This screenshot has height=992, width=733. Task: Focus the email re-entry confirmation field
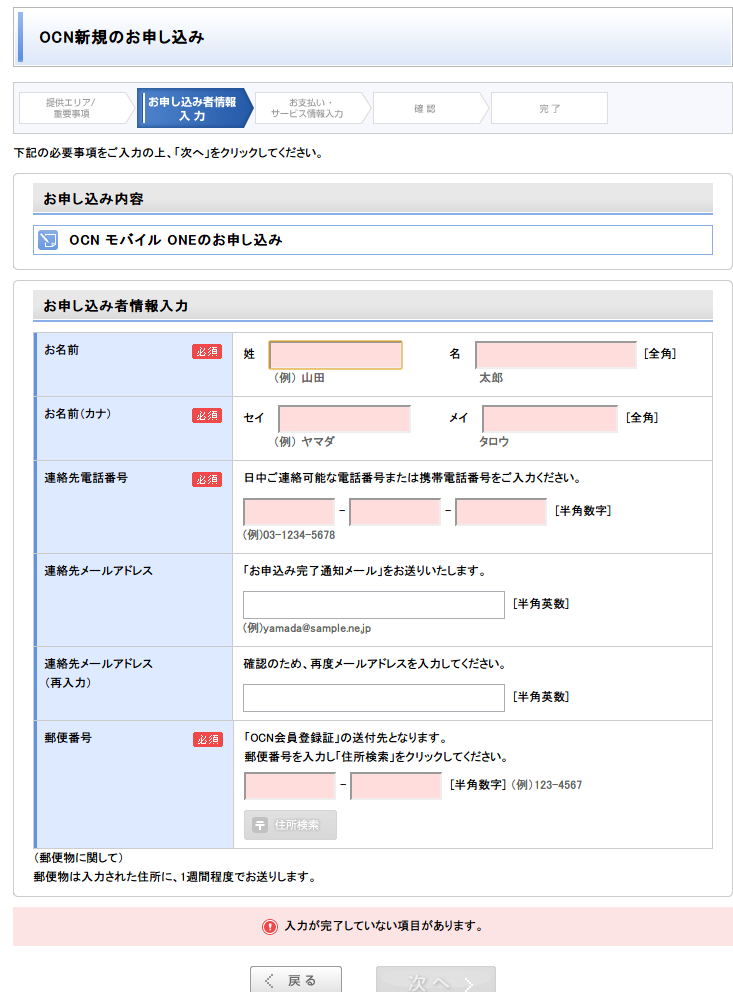tap(373, 698)
